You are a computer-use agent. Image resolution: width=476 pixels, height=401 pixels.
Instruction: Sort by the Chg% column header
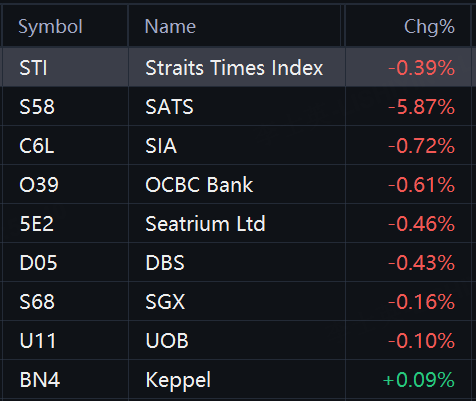[x=429, y=26]
